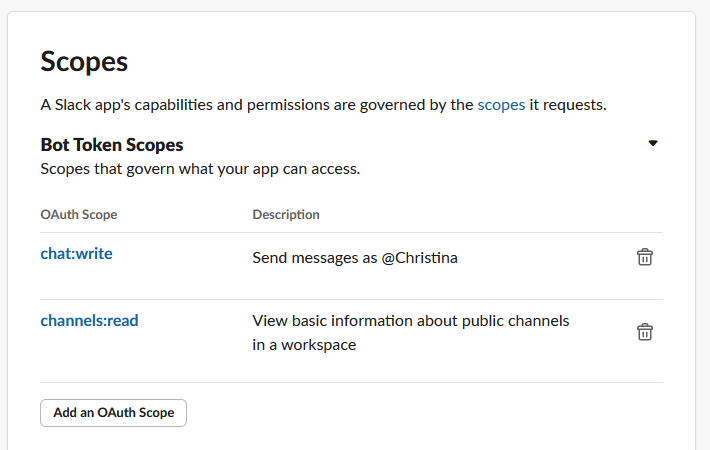Click the Add an OAuth Scope button
This screenshot has height=450, width=710.
coord(113,412)
